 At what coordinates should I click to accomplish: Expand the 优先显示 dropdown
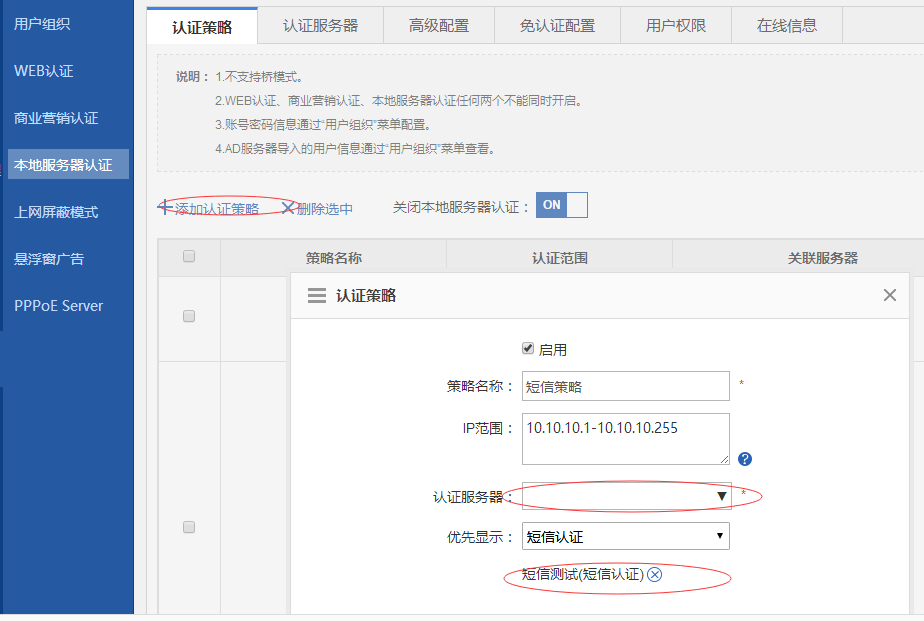click(x=626, y=537)
